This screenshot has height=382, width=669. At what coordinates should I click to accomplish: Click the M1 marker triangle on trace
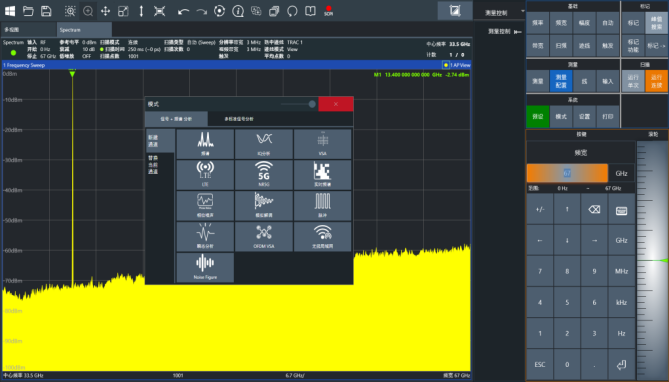(x=72, y=74)
